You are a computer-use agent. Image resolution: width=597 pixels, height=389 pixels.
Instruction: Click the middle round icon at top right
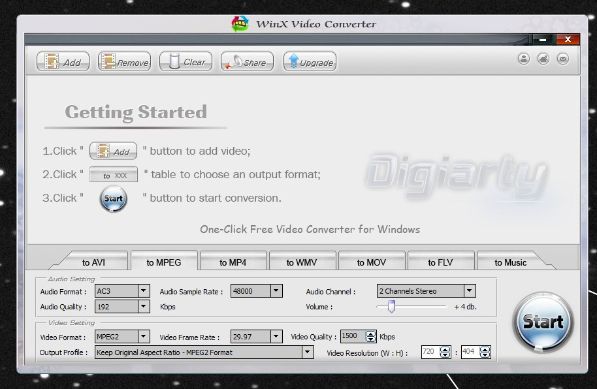[x=543, y=59]
